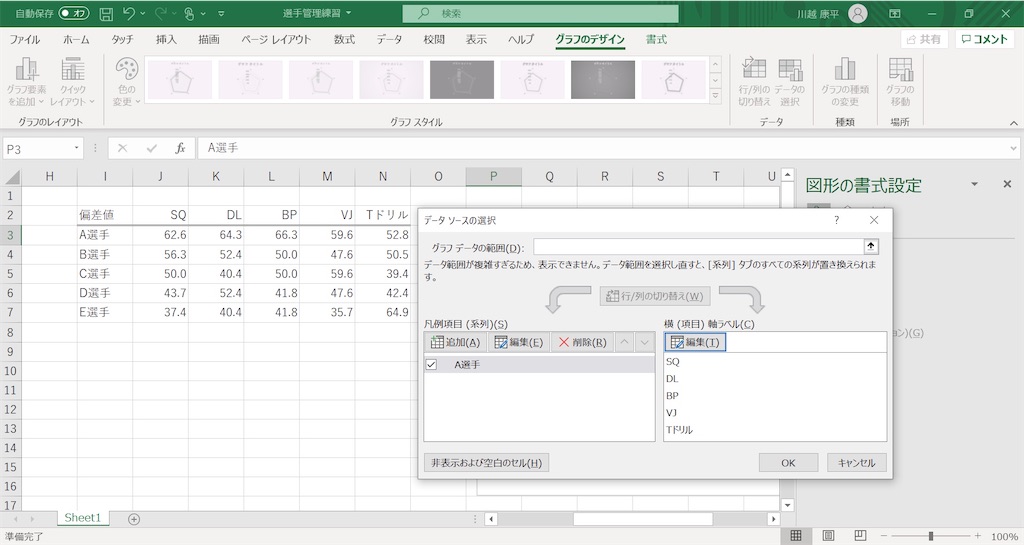Screen dimensions: 1024x545
Task: Click the グラフ データの範囲 input field
Action: click(698, 247)
